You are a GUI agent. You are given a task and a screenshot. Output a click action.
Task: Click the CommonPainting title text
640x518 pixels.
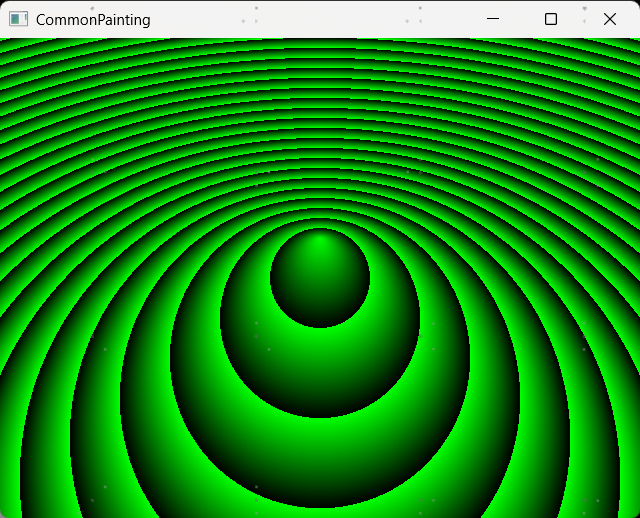[x=93, y=20]
